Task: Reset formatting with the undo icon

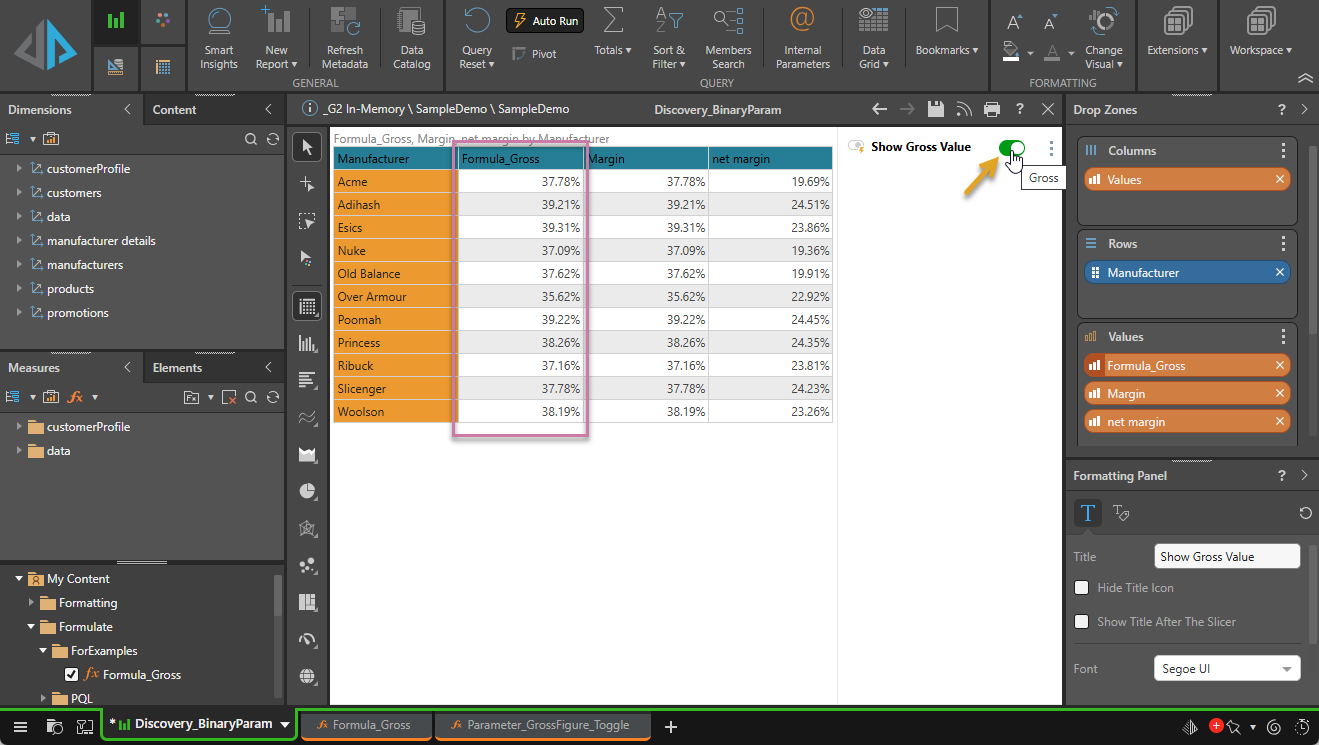Action: click(1305, 513)
